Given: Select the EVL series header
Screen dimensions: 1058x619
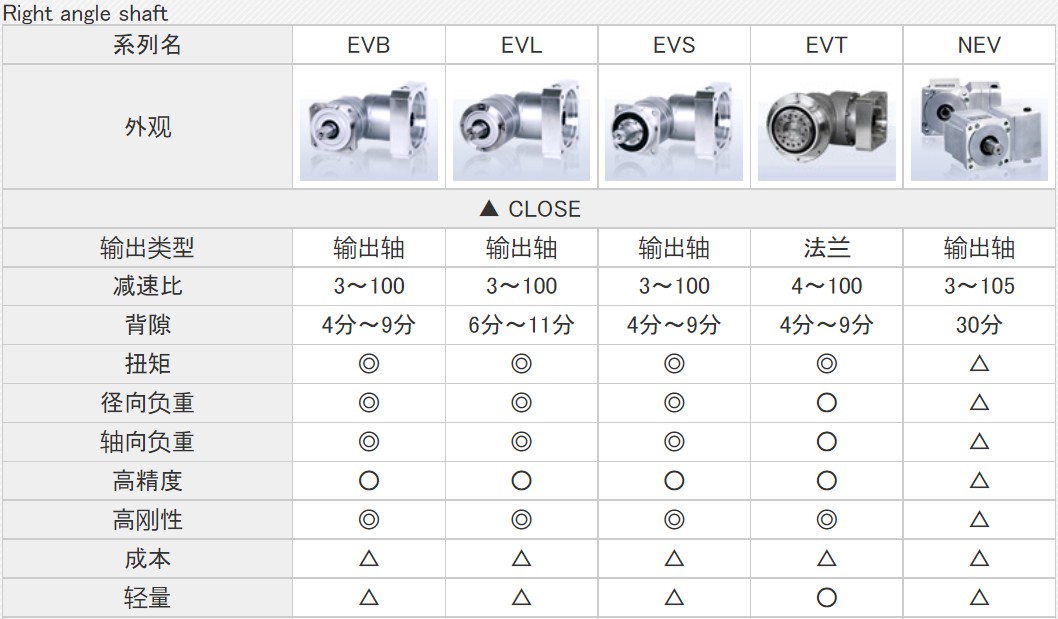Looking at the screenshot, I should 521,45.
